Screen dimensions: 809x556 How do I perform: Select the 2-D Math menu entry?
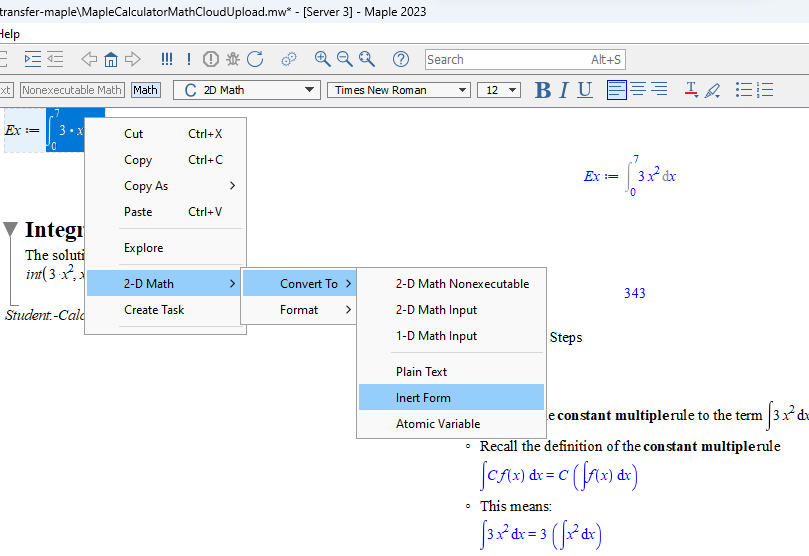[164, 283]
